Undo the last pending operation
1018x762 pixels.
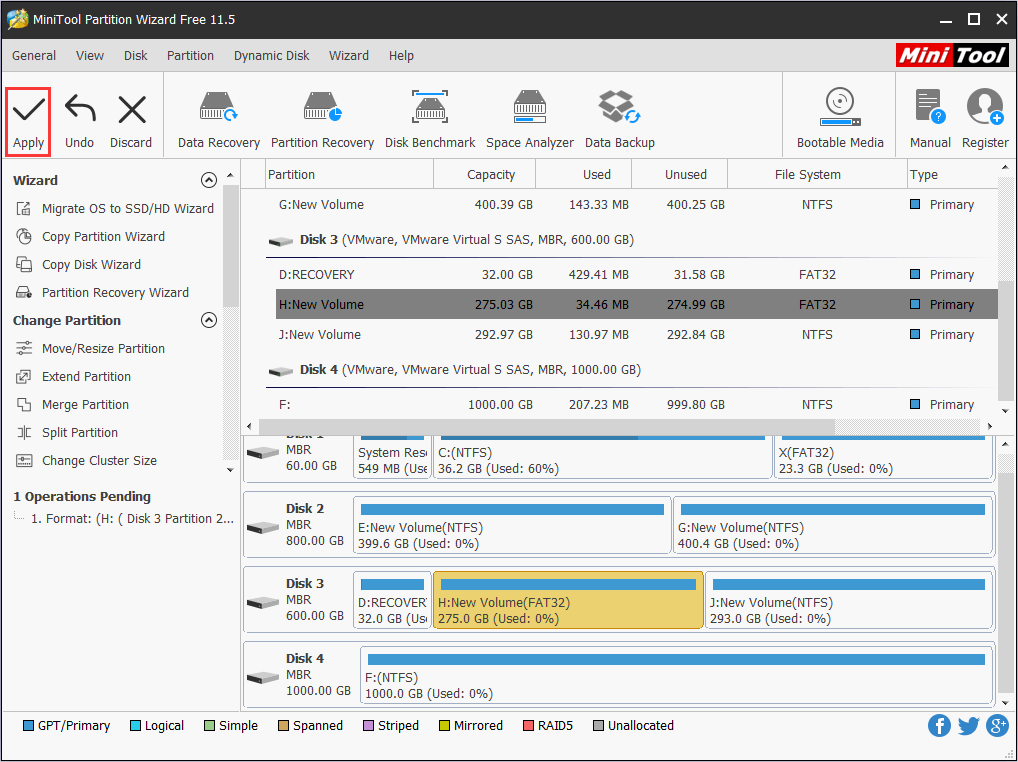(x=79, y=122)
